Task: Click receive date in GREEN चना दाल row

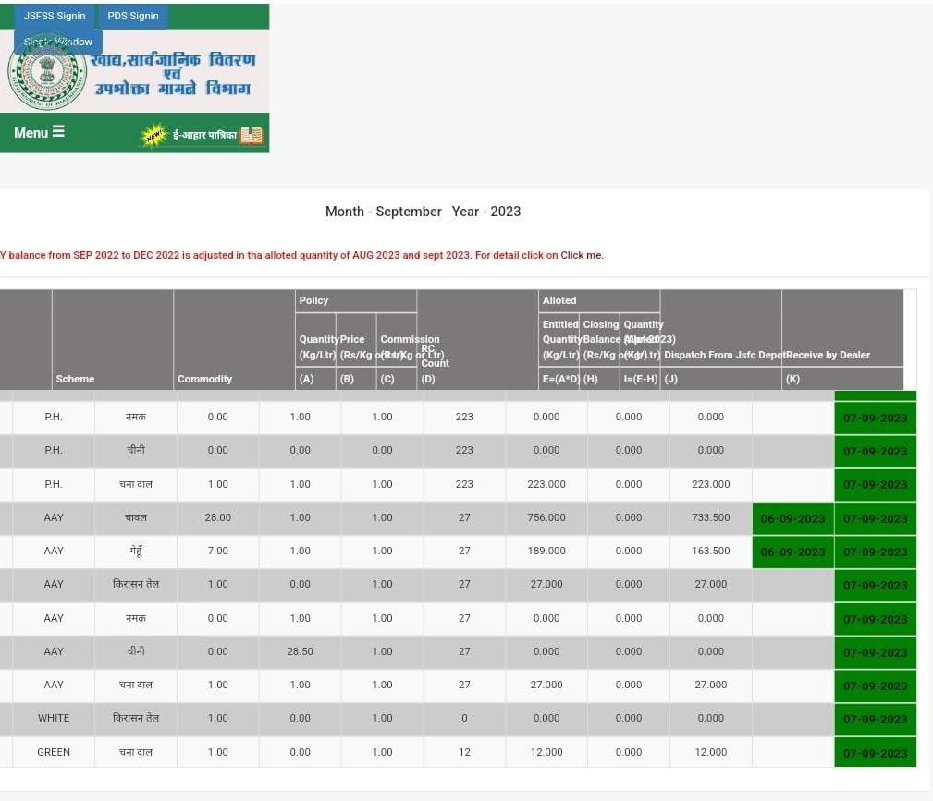Action: coord(874,752)
